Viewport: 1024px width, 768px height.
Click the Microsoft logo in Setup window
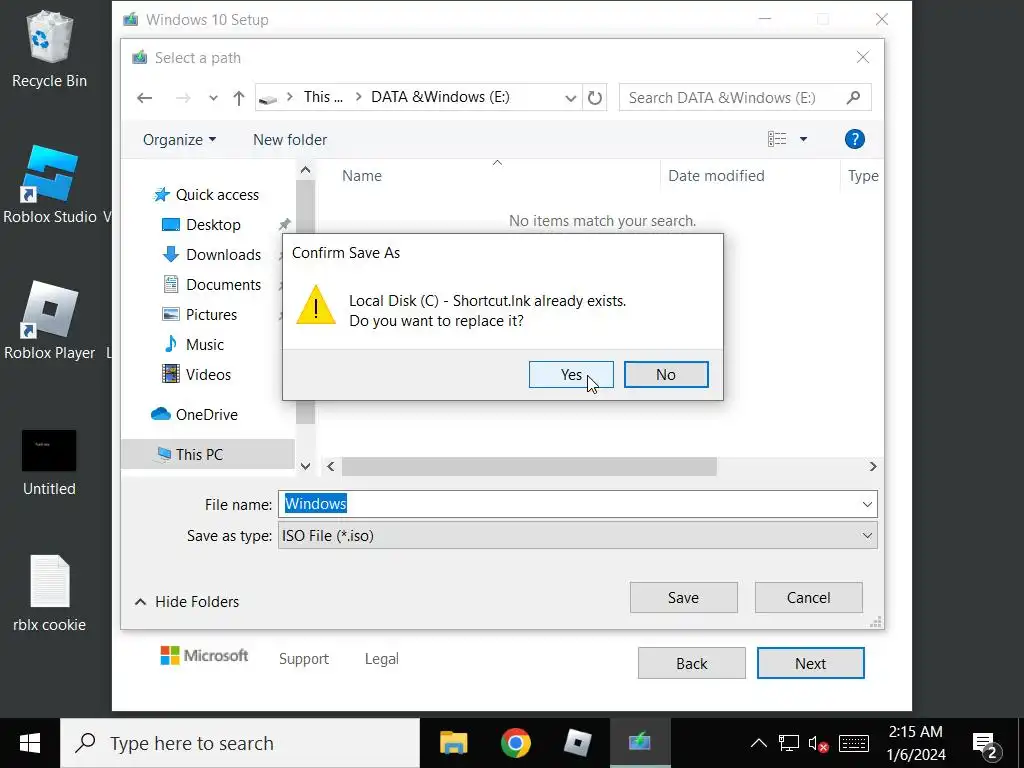point(204,656)
